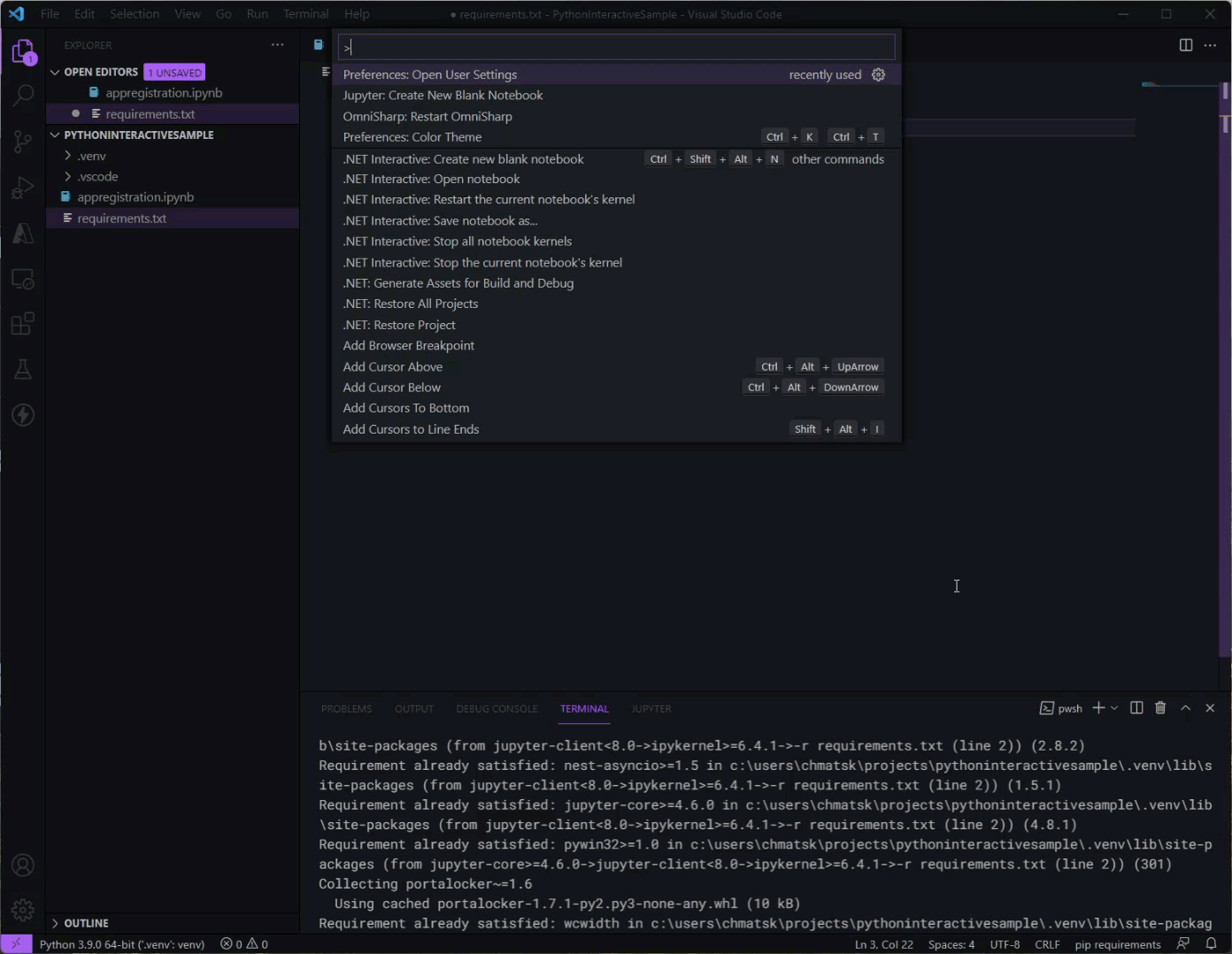The image size is (1232, 954).
Task: Click the Manage gear icon
Action: point(23,909)
